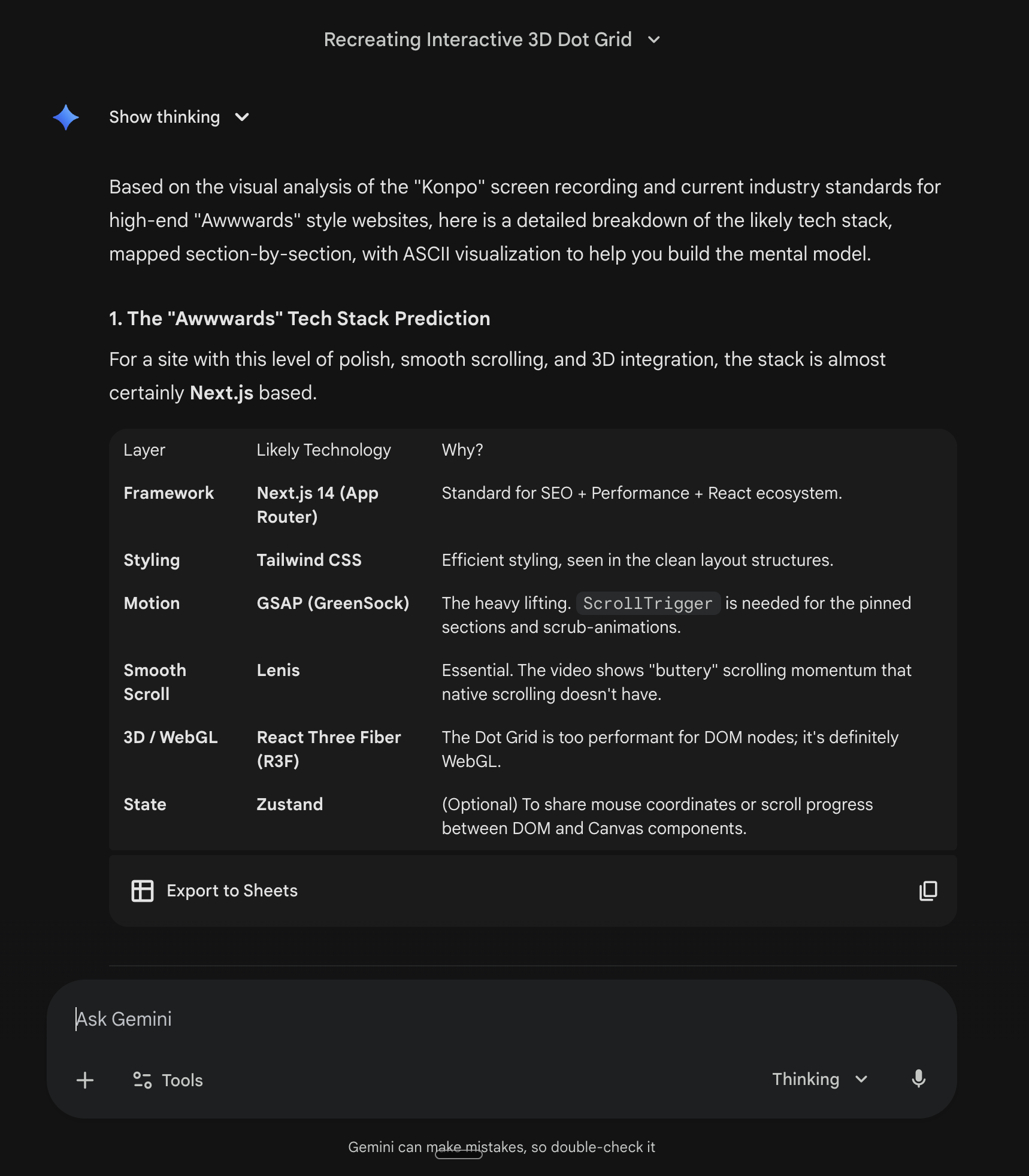Screen dimensions: 1029x1176
Task: Click the Likely Technology column header
Action: click(x=323, y=450)
